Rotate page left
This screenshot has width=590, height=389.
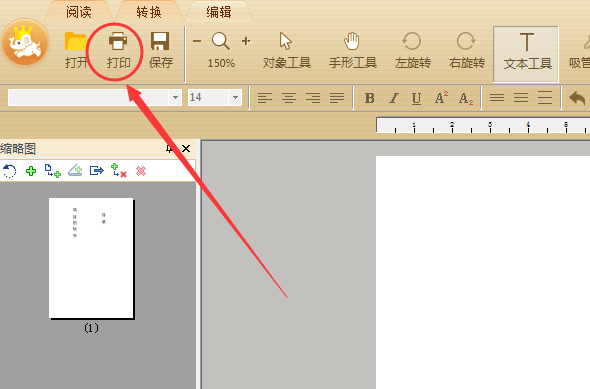[412, 50]
